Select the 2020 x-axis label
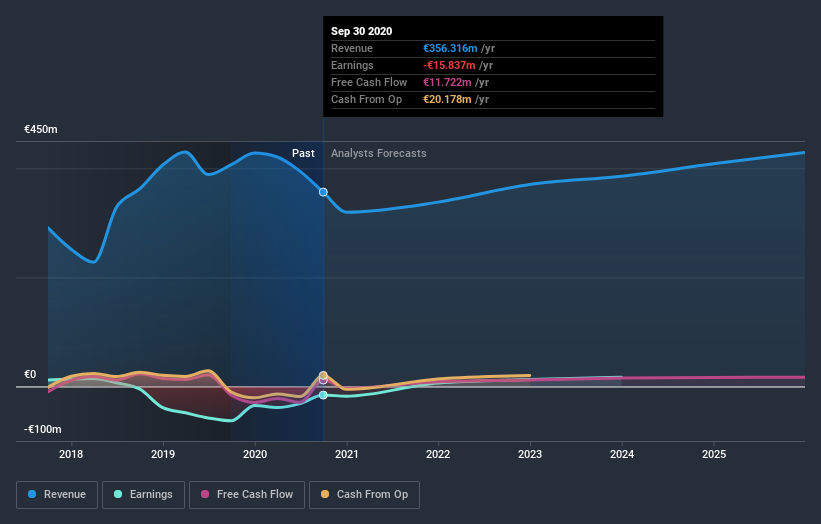821x524 pixels. point(255,454)
